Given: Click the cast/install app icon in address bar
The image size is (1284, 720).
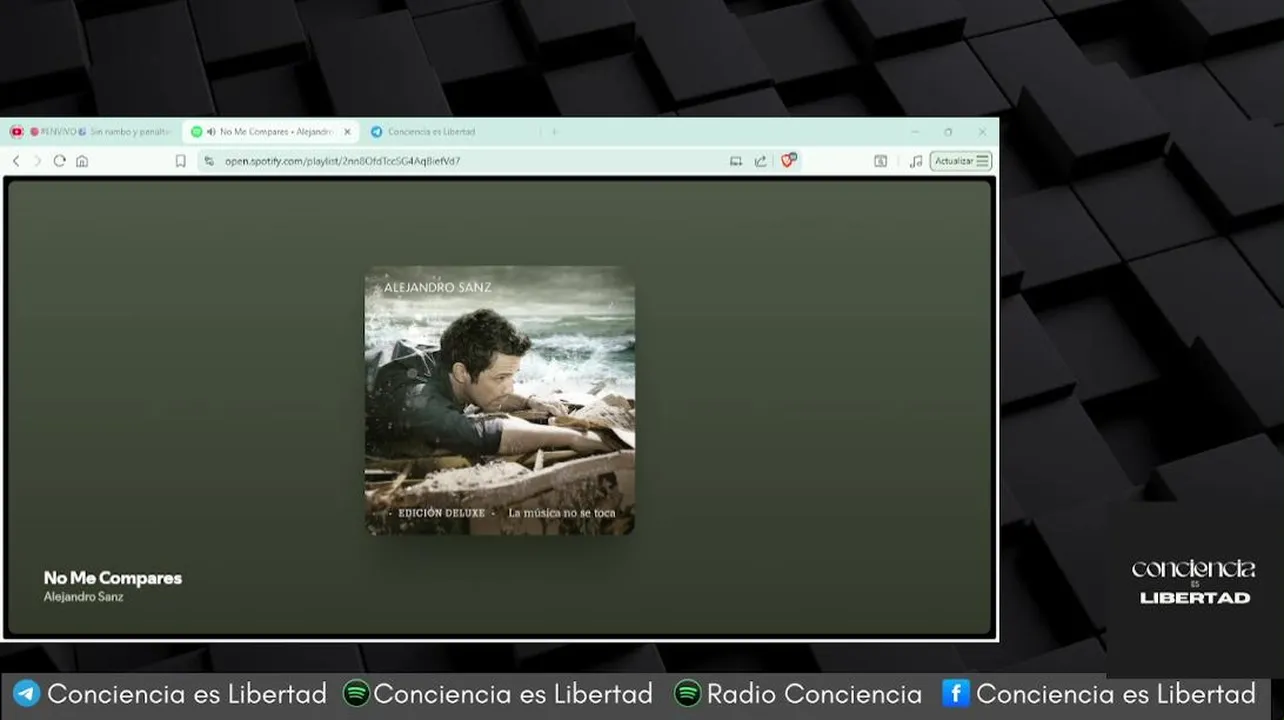Looking at the screenshot, I should point(736,161).
